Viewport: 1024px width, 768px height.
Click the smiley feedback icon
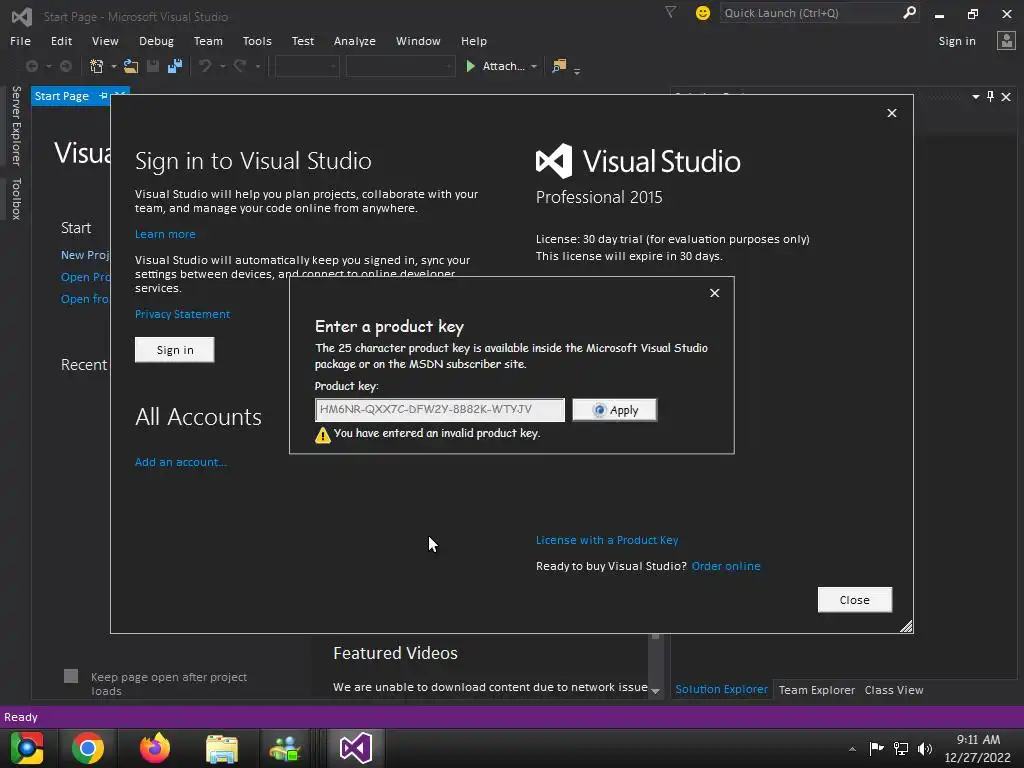(703, 13)
